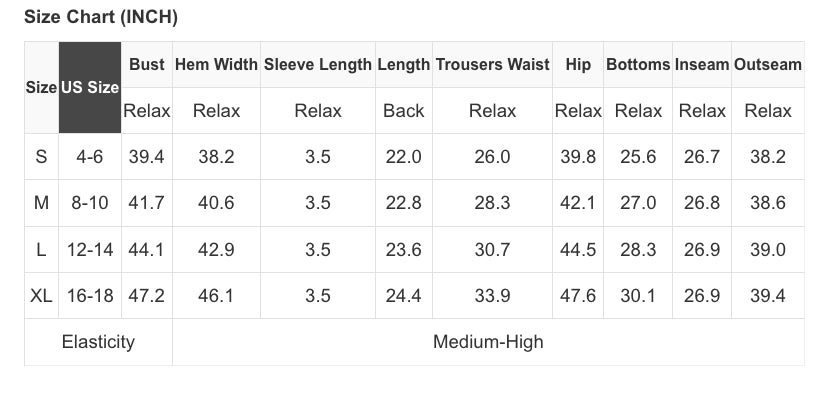Viewport: 834px width, 396px height.
Task: Click hip value 44.5 for size L
Action: [578, 249]
